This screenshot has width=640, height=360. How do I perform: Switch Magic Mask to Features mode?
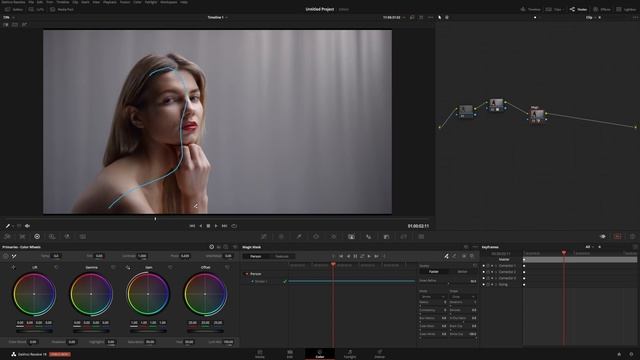(x=282, y=256)
